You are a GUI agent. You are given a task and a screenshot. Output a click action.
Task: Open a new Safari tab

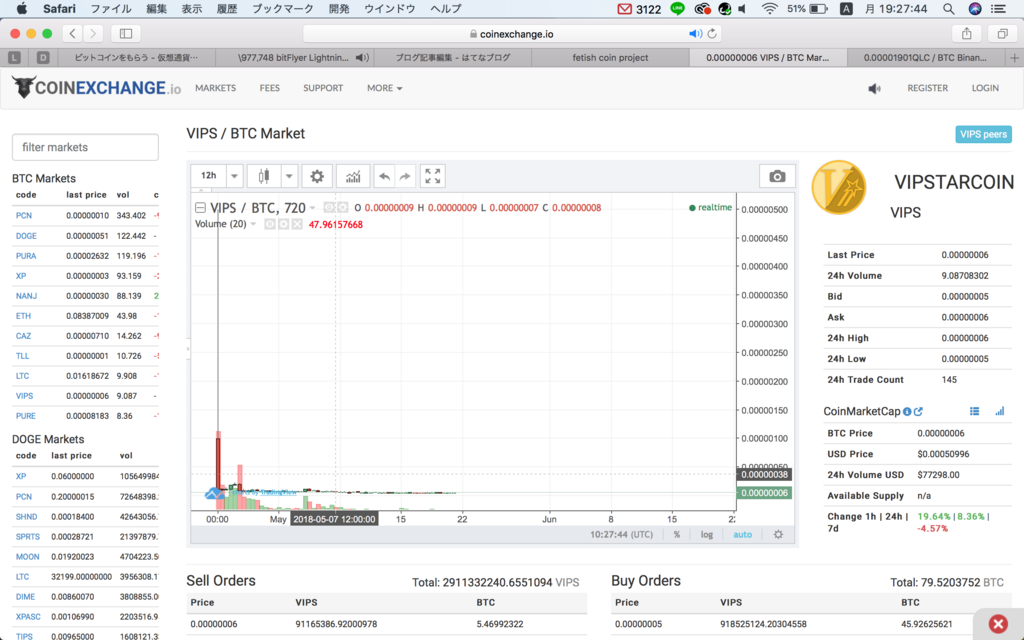coord(1014,58)
